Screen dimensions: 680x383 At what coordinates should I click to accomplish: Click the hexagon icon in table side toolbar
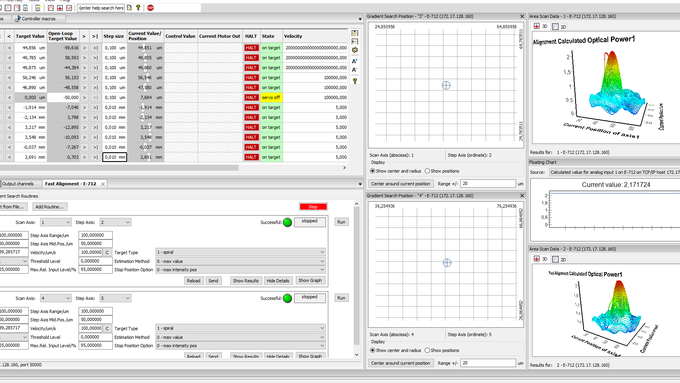click(x=355, y=50)
